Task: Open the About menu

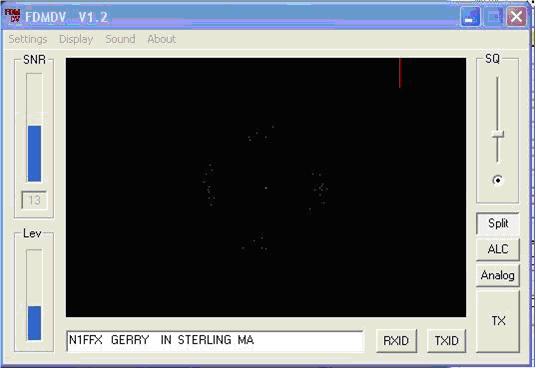Action: [162, 39]
